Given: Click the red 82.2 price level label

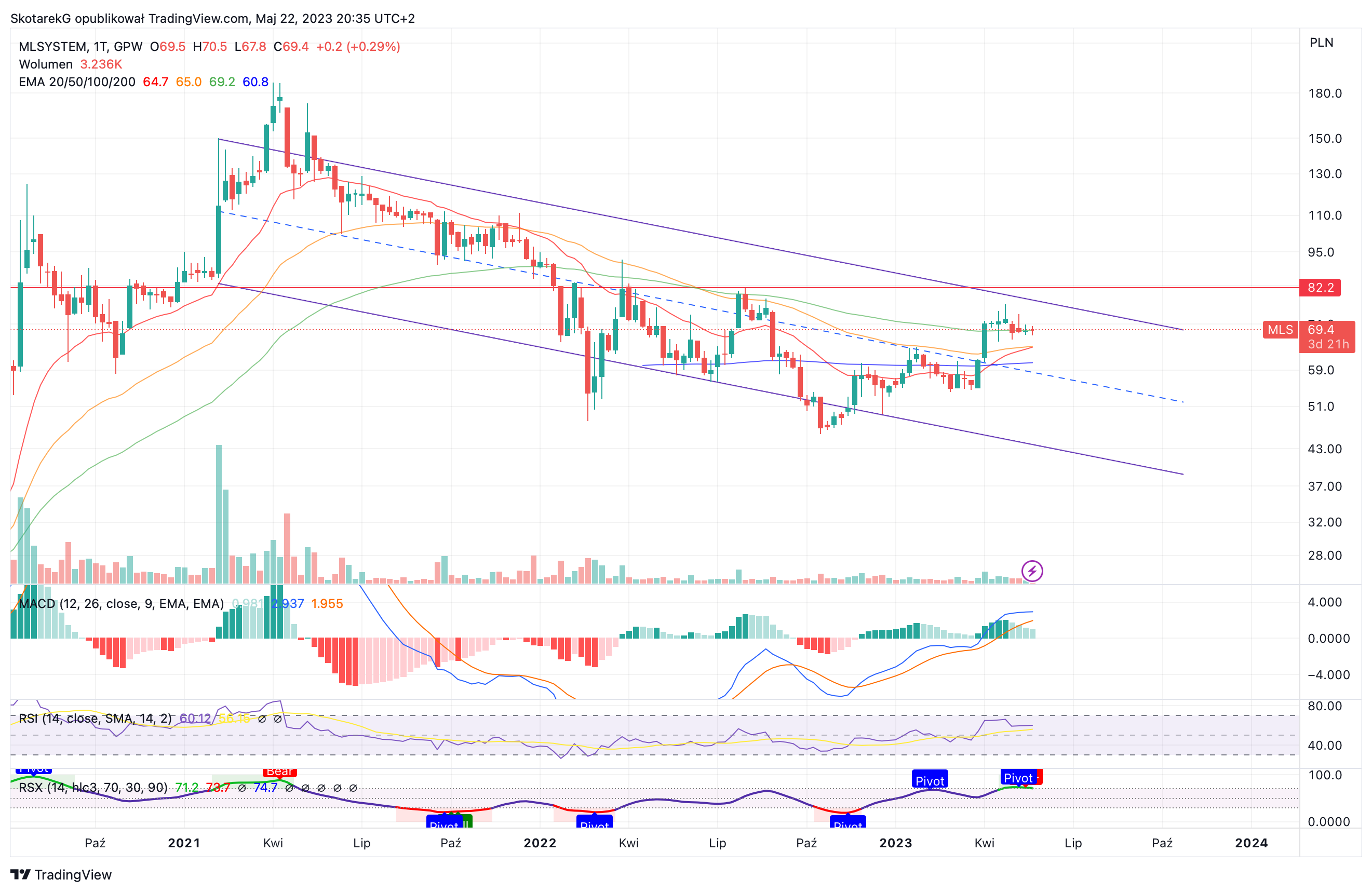Looking at the screenshot, I should (x=1320, y=288).
